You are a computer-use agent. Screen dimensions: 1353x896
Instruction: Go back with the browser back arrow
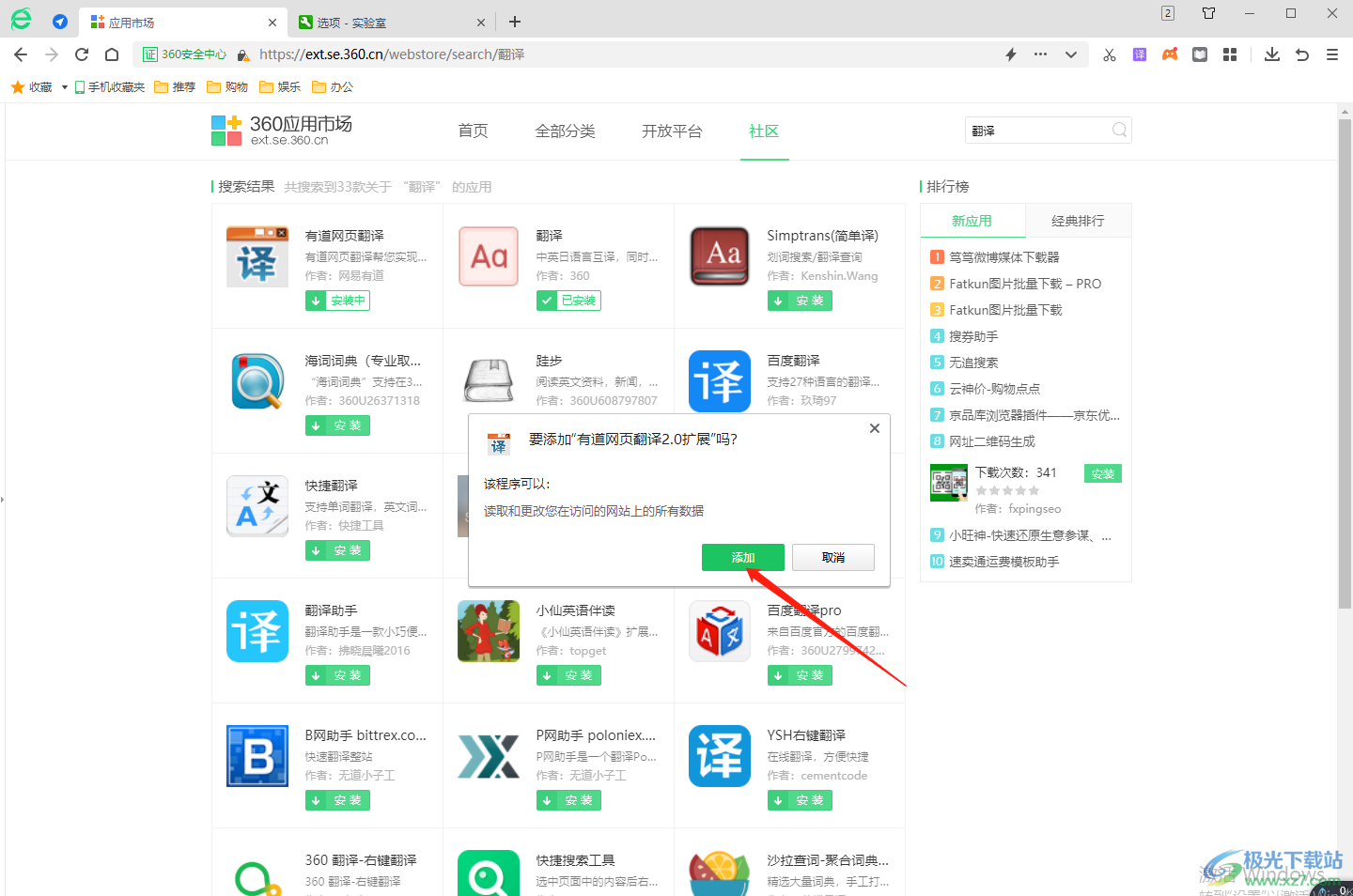click(21, 54)
